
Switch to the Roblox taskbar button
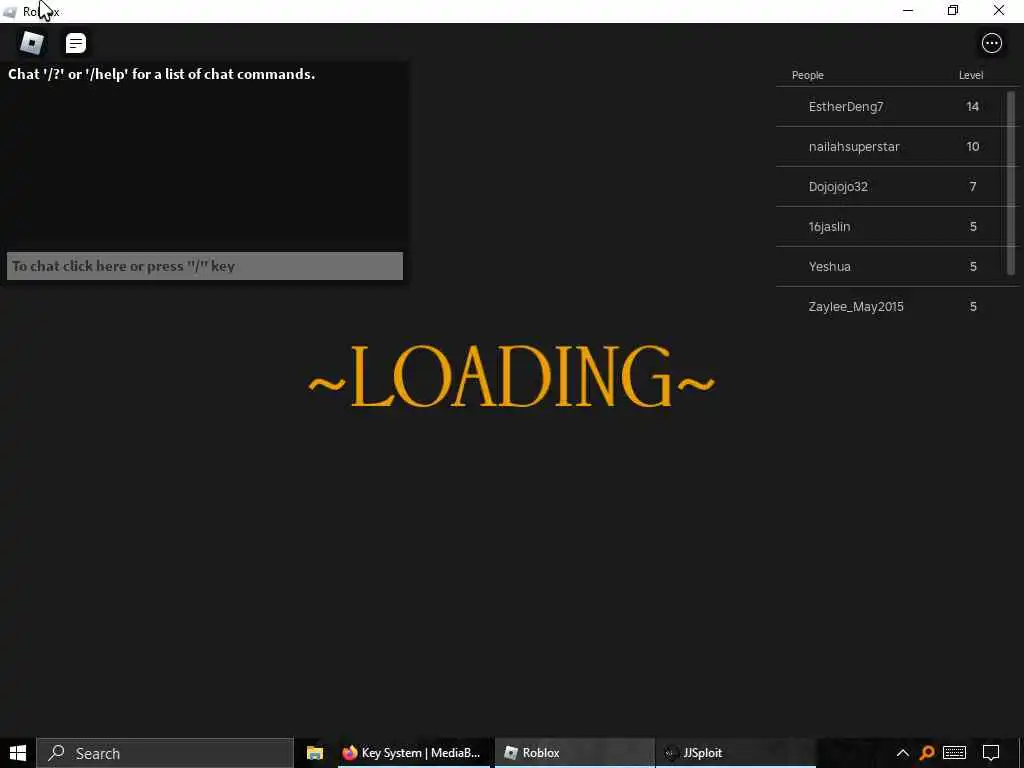pyautogui.click(x=573, y=753)
